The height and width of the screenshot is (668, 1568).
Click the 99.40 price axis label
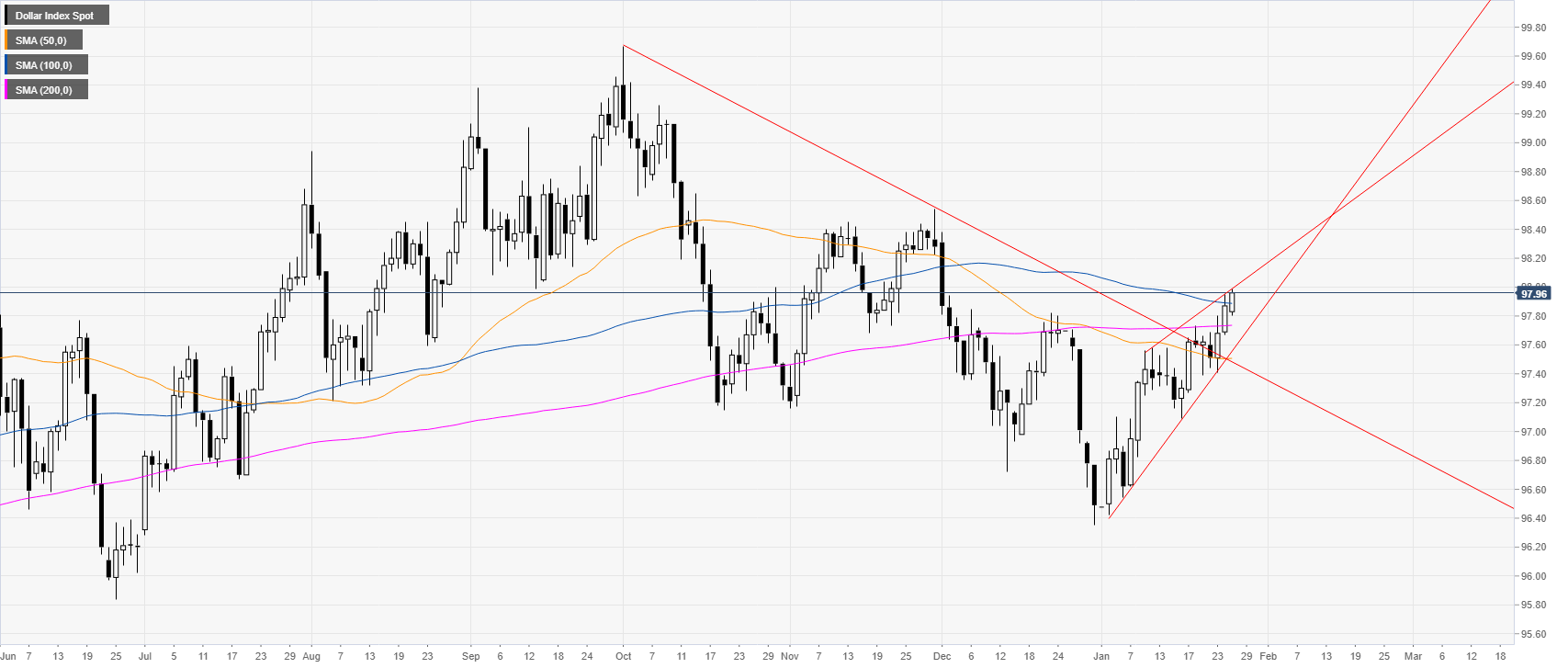1533,85
